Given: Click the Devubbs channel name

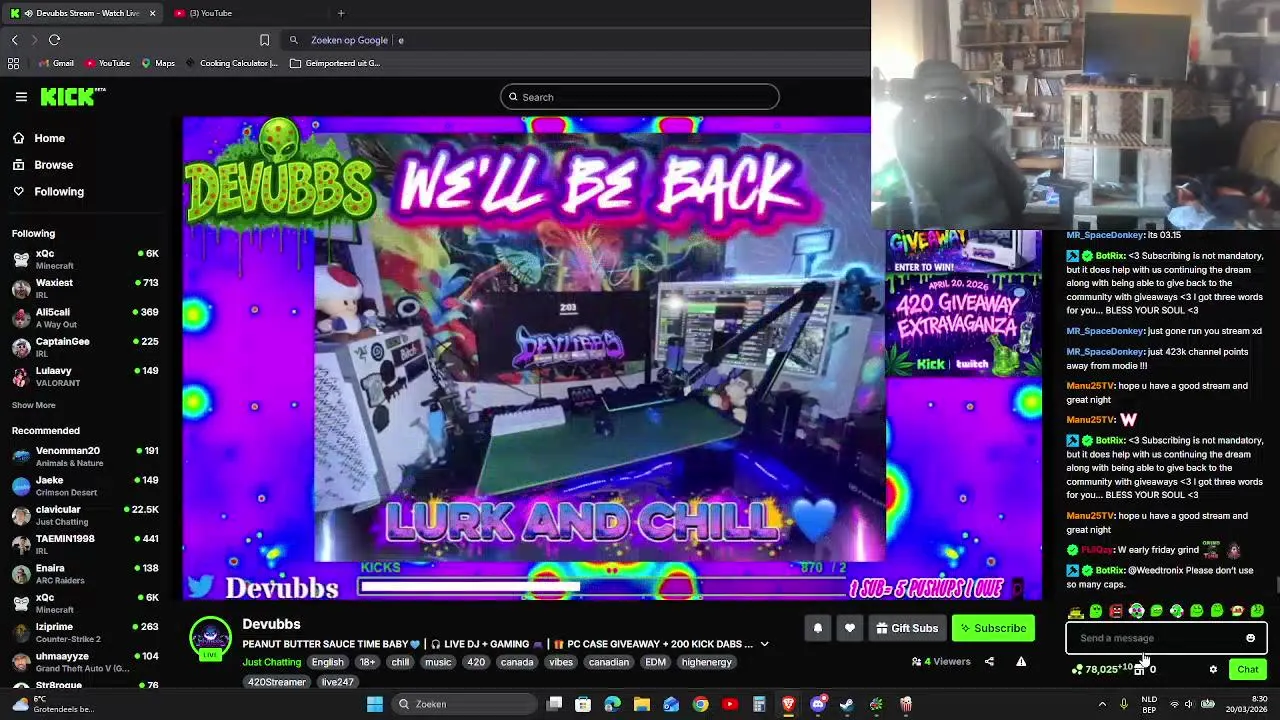Looking at the screenshot, I should click(271, 624).
